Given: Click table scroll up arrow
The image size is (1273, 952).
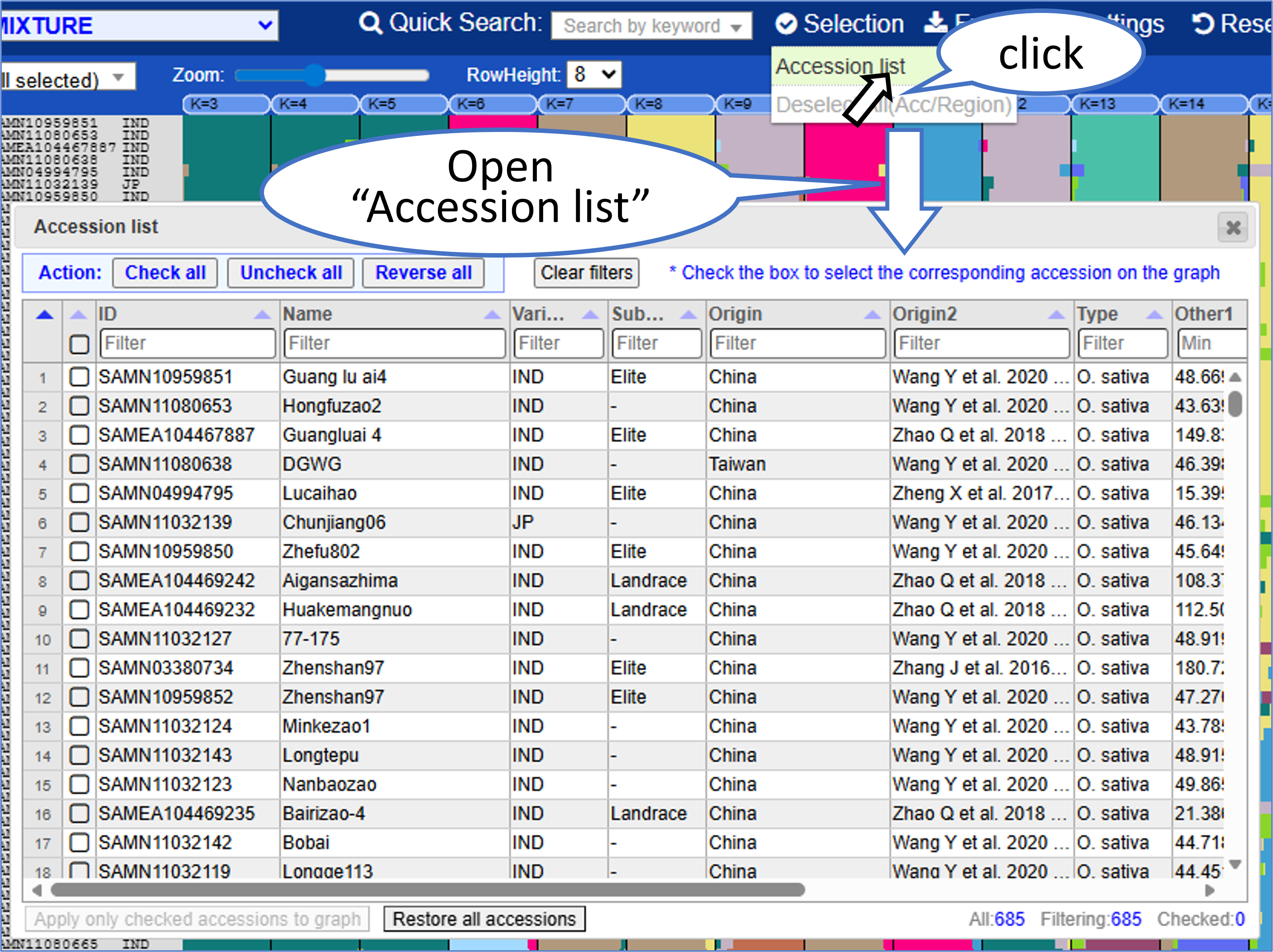Looking at the screenshot, I should pos(1235,377).
